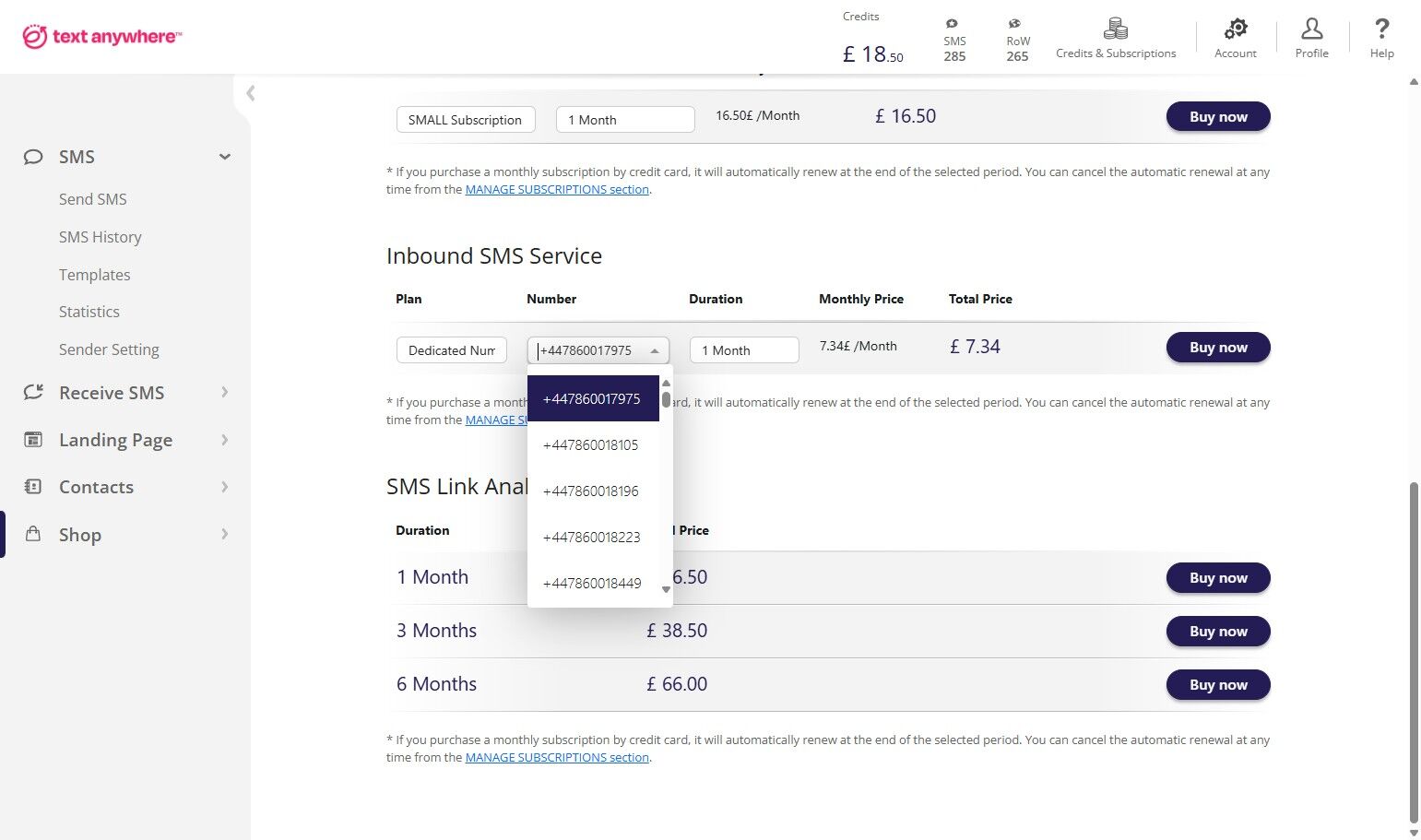Expand the Receive SMS menu
Image resolution: width=1421 pixels, height=840 pixels.
point(224,393)
